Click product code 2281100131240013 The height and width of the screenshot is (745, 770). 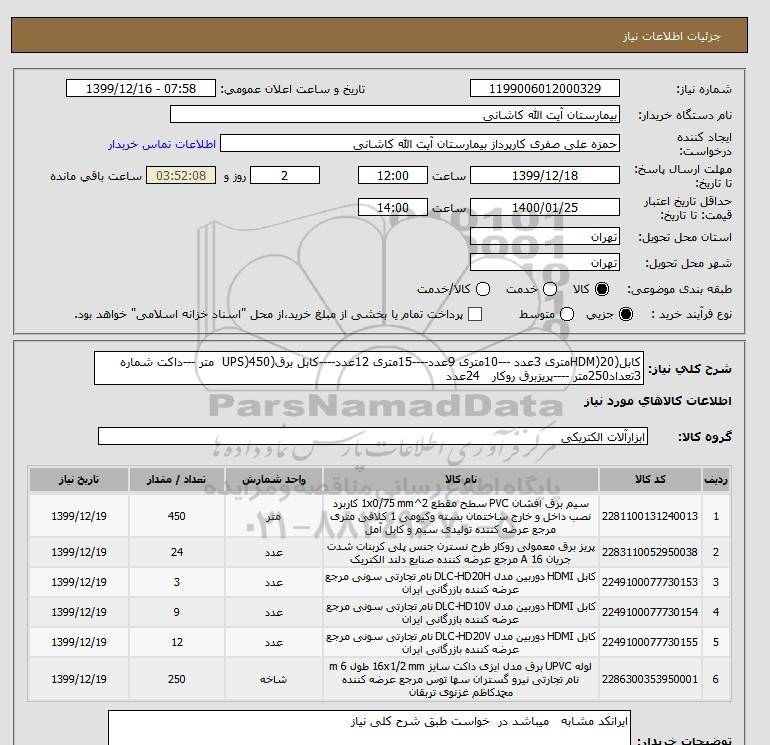(x=650, y=516)
